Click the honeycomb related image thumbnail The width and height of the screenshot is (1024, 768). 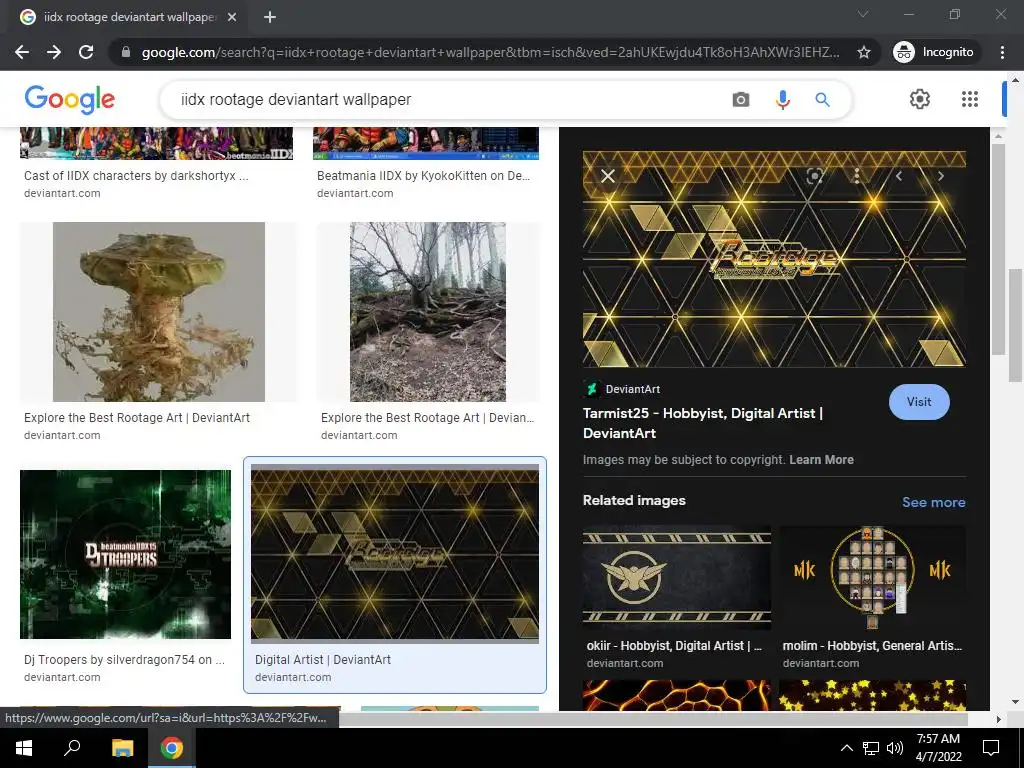point(677,696)
